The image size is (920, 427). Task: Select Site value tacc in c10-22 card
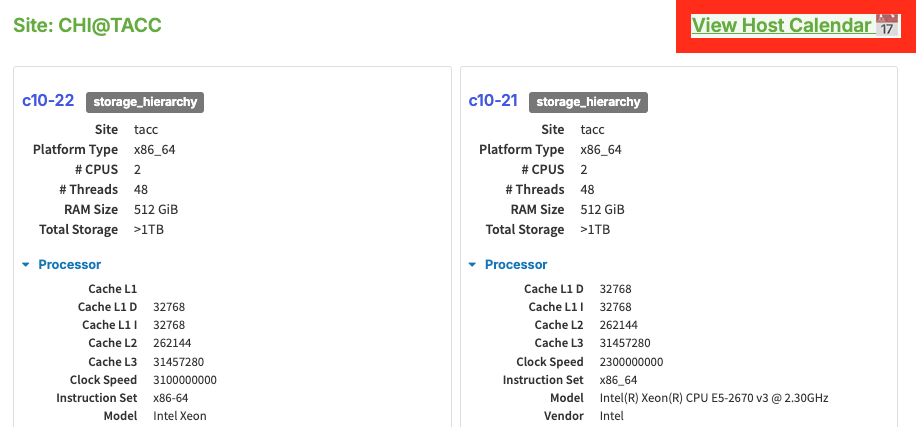point(146,130)
